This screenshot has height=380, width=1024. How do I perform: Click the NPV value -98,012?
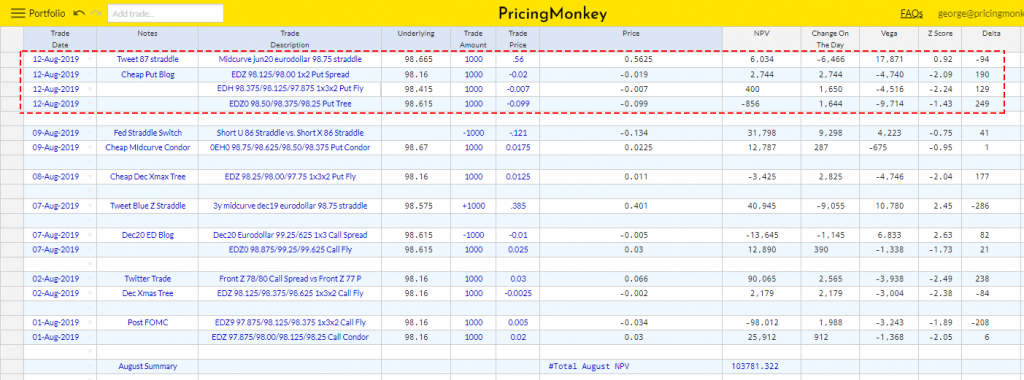coord(761,323)
